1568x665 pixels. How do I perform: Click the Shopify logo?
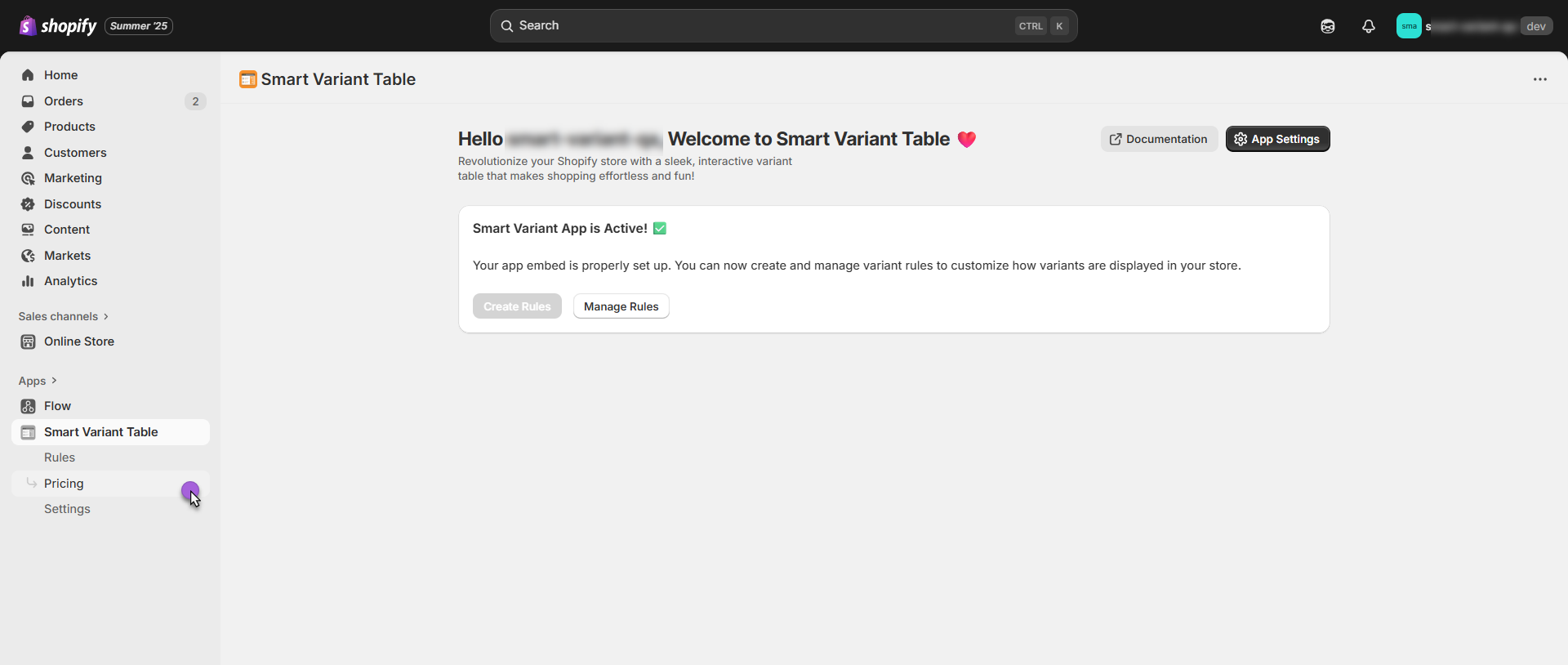[x=57, y=26]
